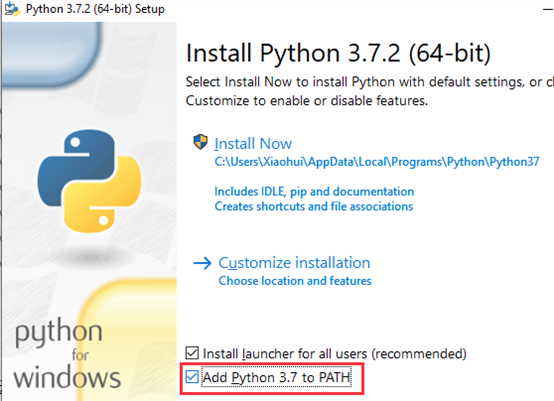Click the Python snake logo
Image resolution: width=554 pixels, height=401 pixels.
pyautogui.click(x=89, y=181)
